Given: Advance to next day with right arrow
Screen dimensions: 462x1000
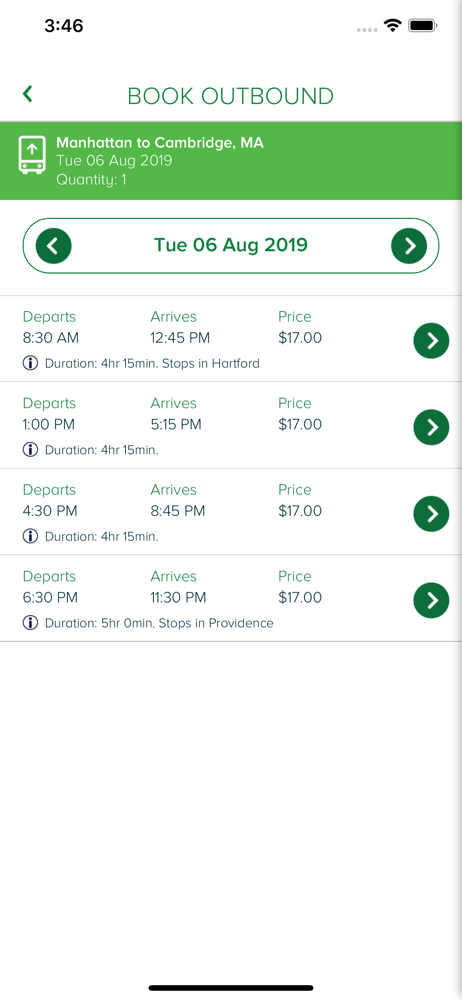Looking at the screenshot, I should pos(409,246).
